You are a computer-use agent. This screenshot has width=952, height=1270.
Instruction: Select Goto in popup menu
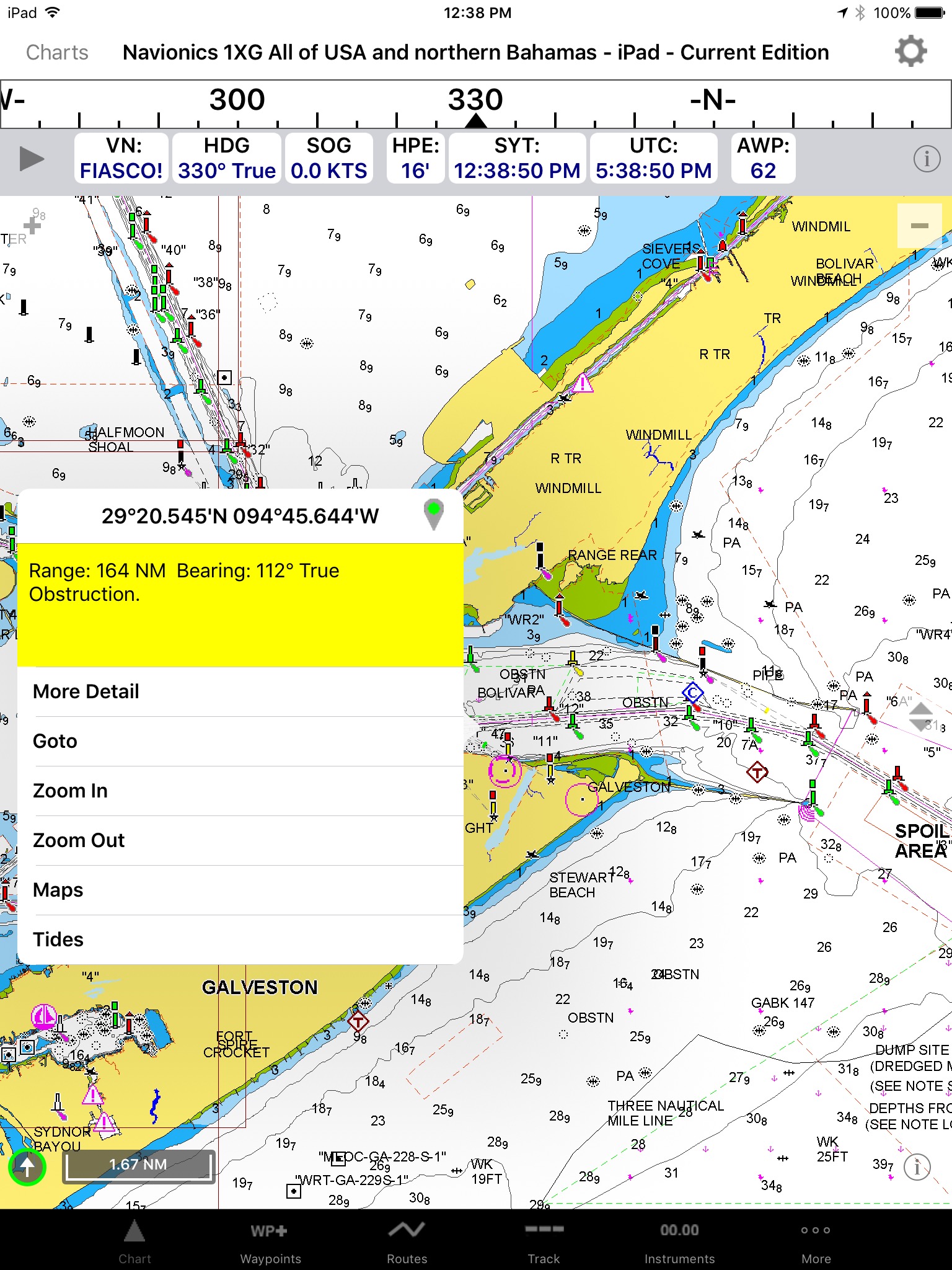(x=240, y=741)
